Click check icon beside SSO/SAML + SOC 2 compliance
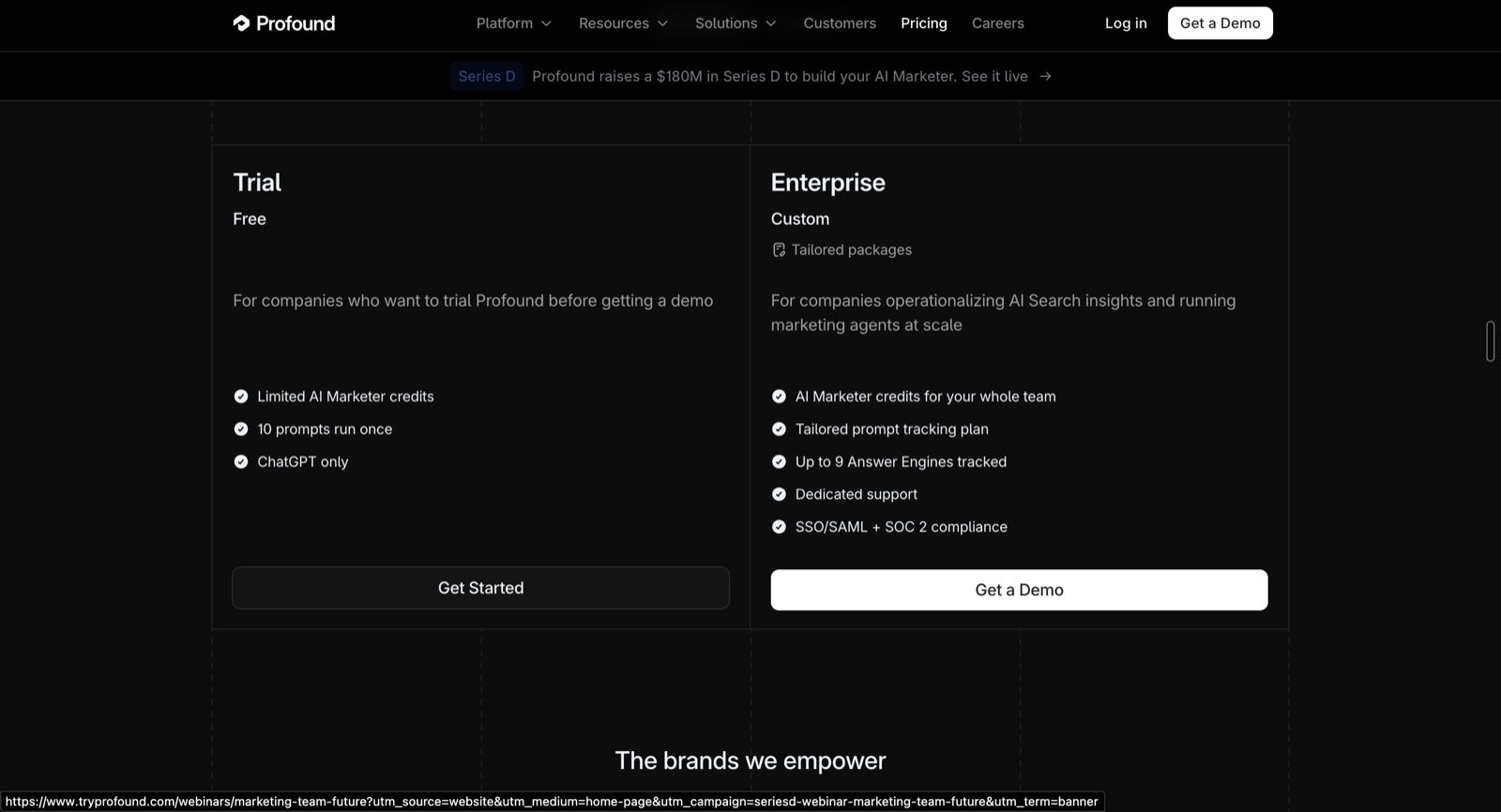1501x812 pixels. click(x=779, y=527)
